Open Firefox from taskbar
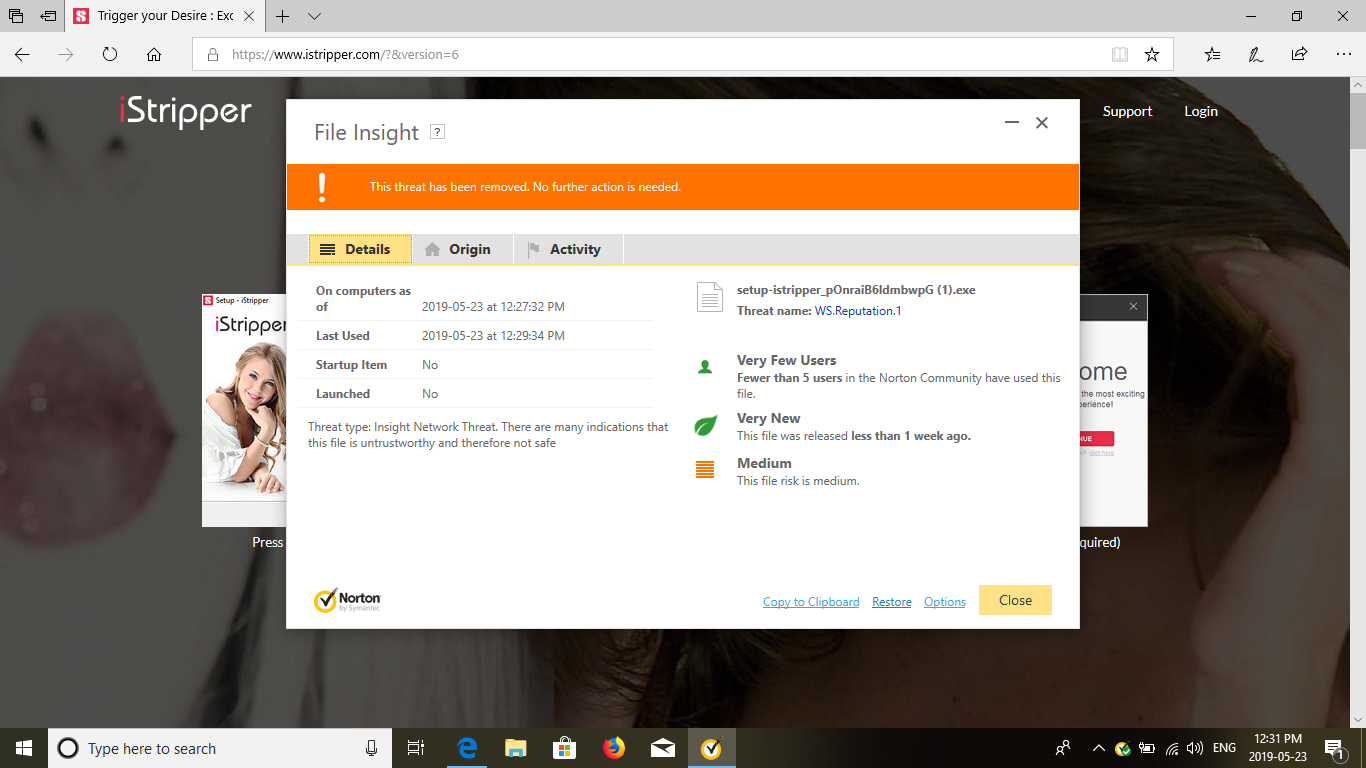 click(x=613, y=748)
